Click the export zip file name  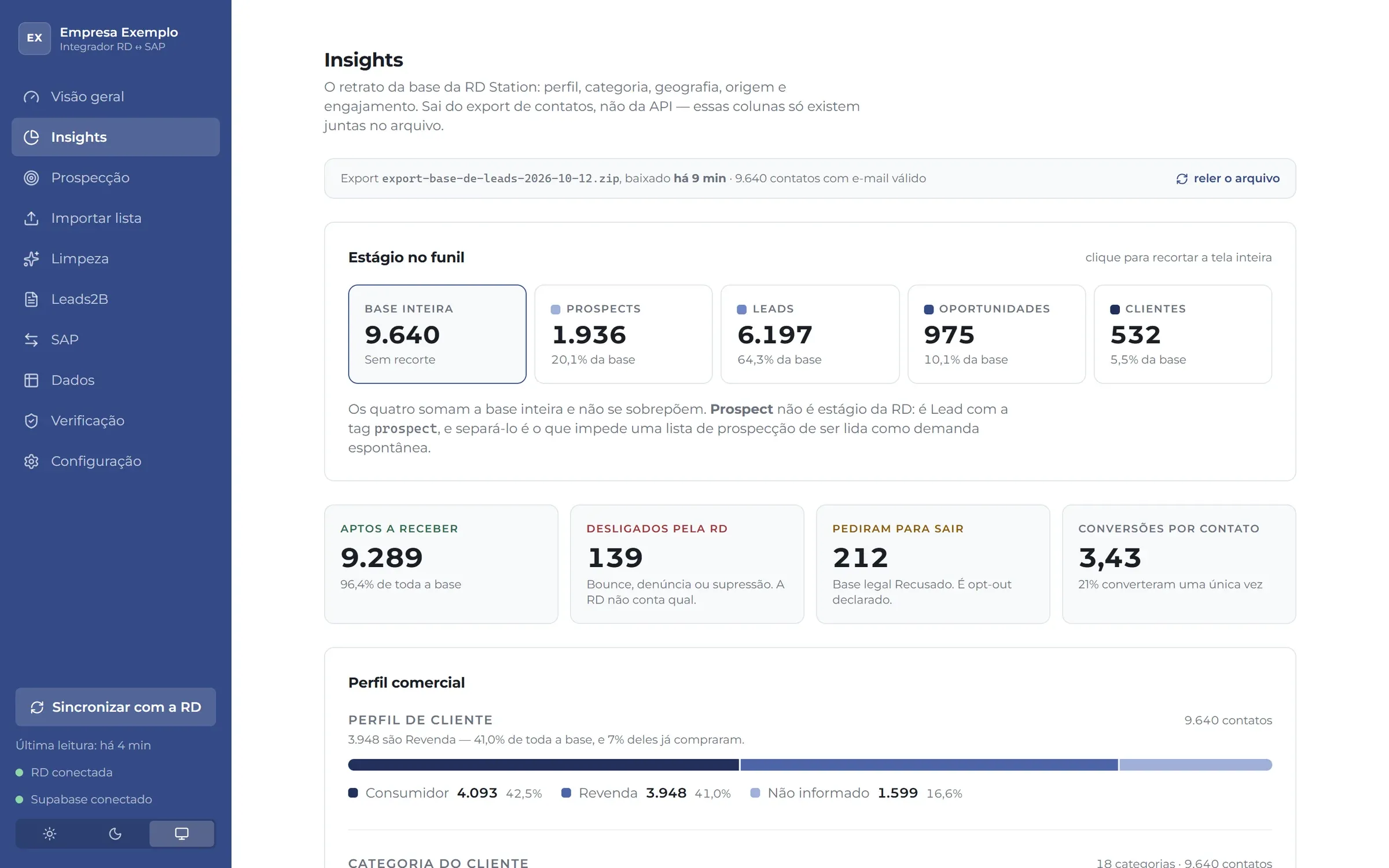[501, 179]
